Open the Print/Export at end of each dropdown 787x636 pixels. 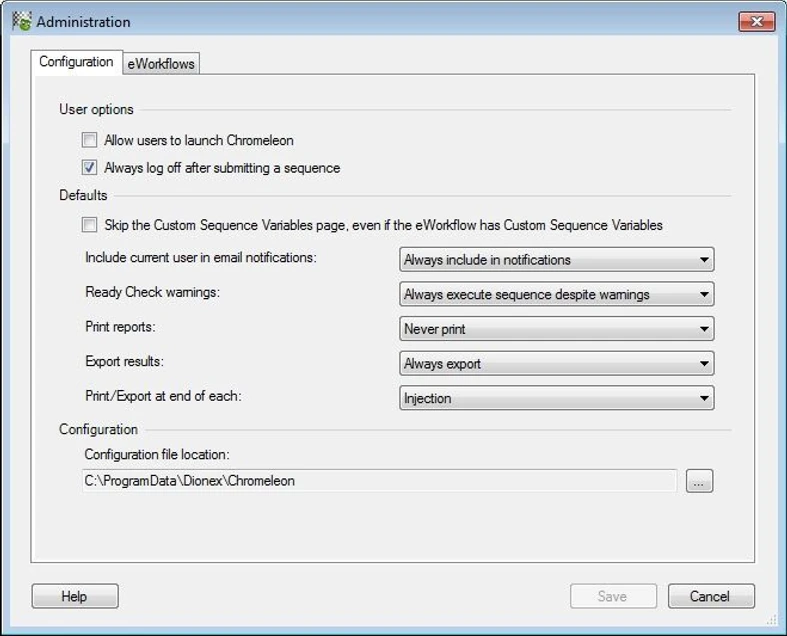tap(557, 398)
